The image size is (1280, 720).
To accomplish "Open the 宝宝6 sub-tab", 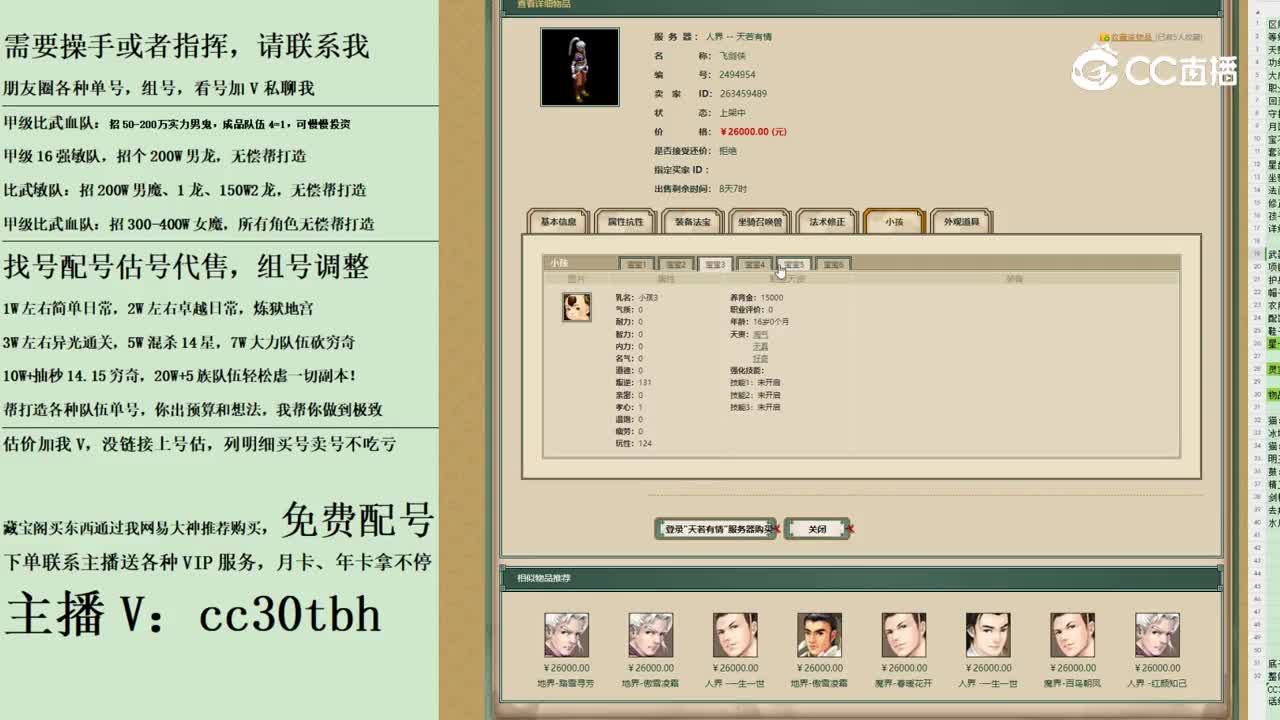I will [x=832, y=264].
